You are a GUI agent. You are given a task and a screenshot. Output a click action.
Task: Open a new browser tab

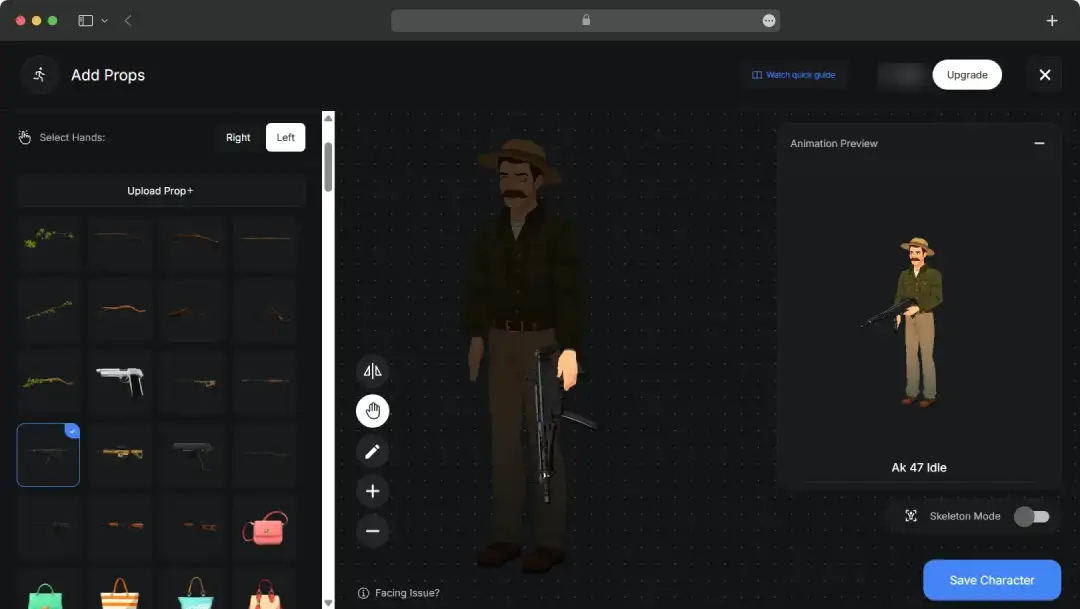pyautogui.click(x=1051, y=21)
